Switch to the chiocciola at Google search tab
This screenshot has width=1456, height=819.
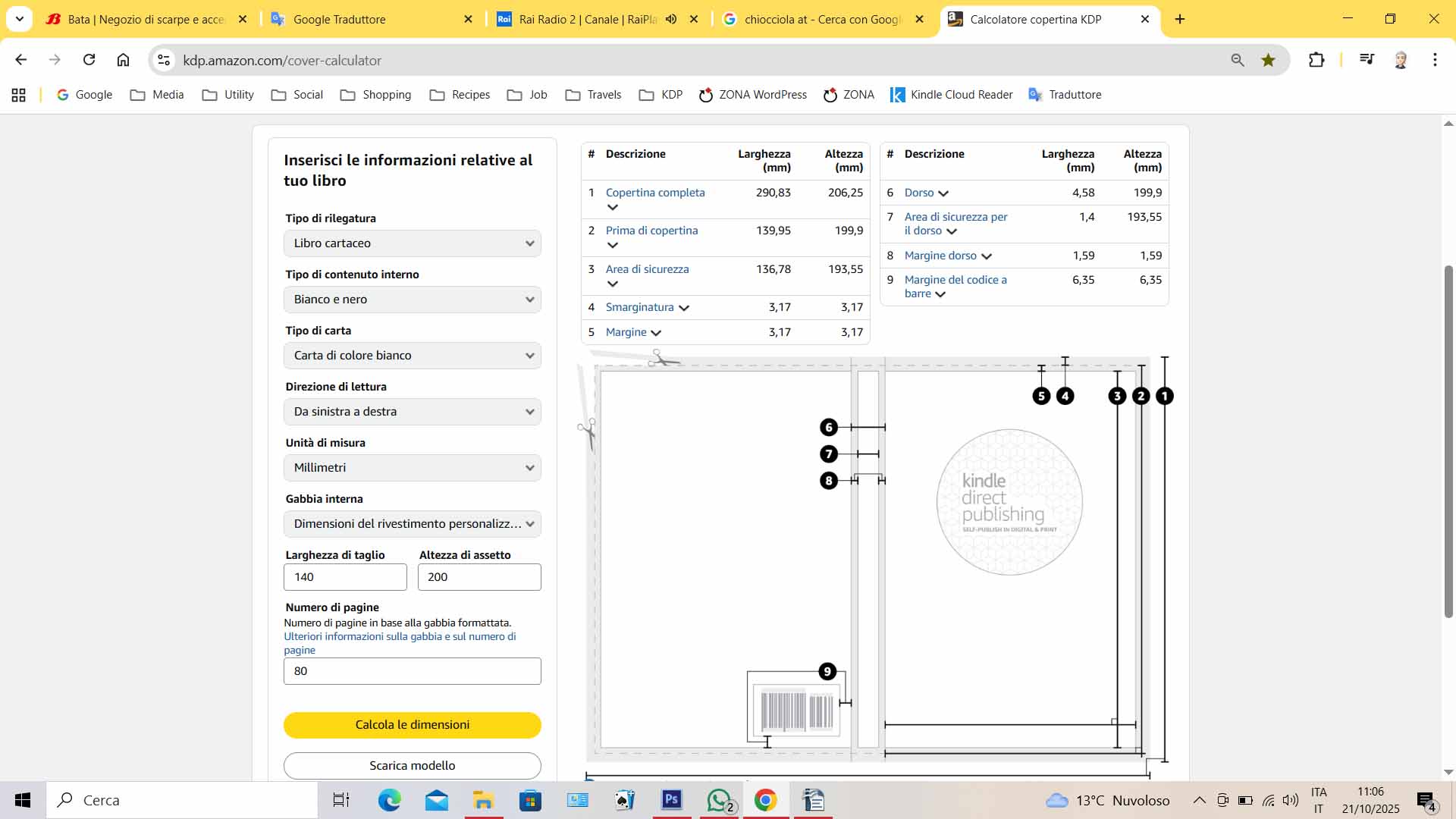point(819,19)
